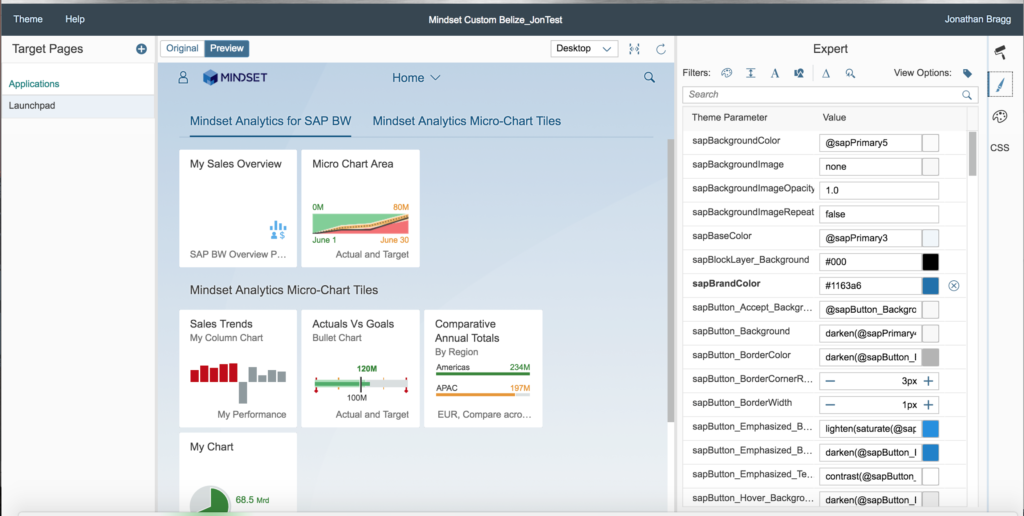The width and height of the screenshot is (1024, 516).
Task: Click the gray sapButton_BorderColor swatch
Action: click(930, 357)
